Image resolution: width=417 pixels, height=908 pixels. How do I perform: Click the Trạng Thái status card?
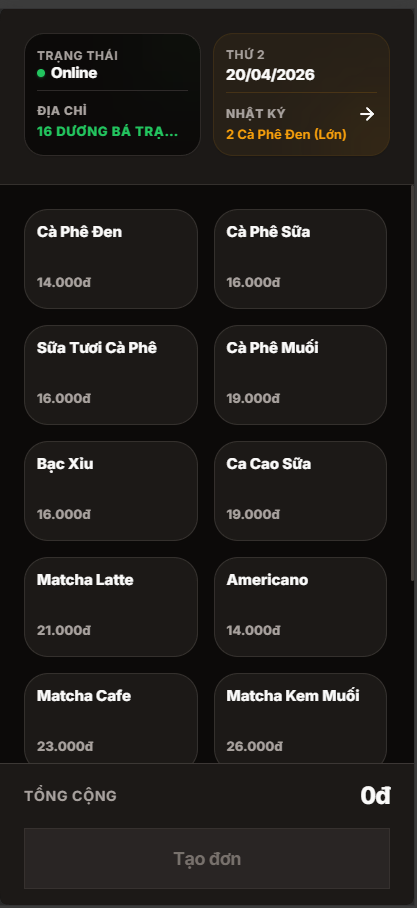(x=112, y=94)
